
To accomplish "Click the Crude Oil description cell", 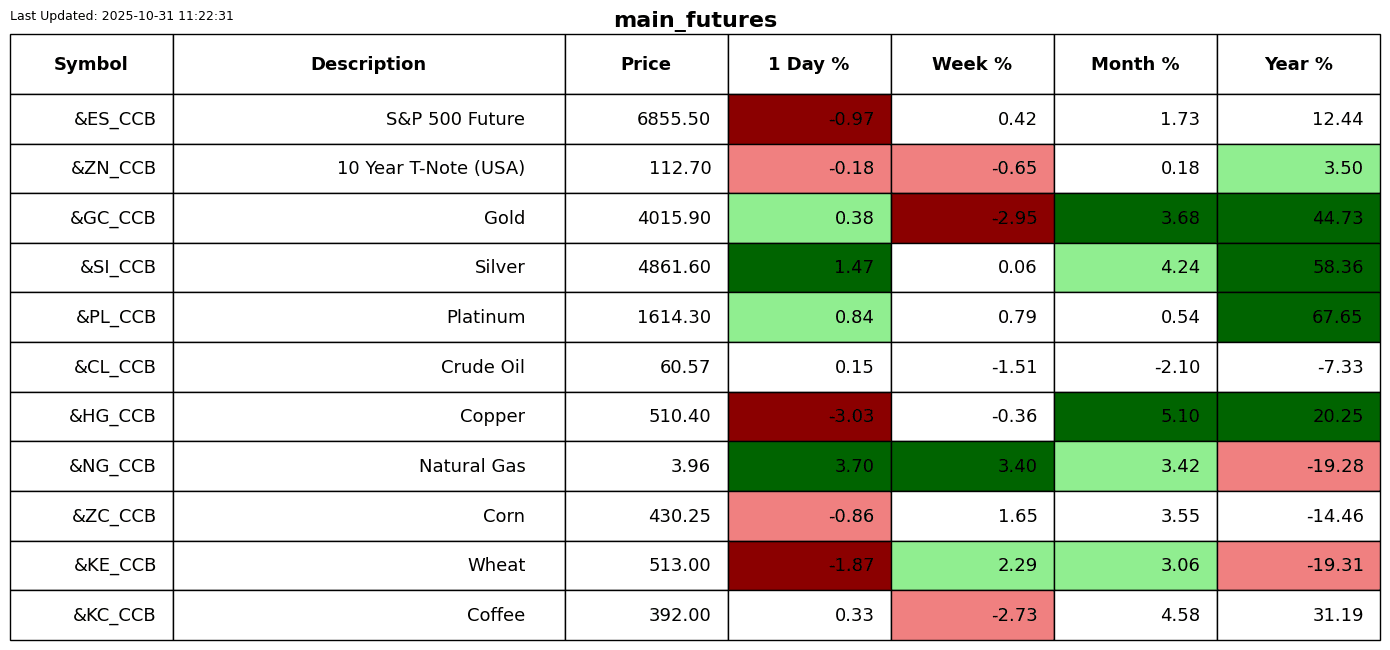I will 482,368.
